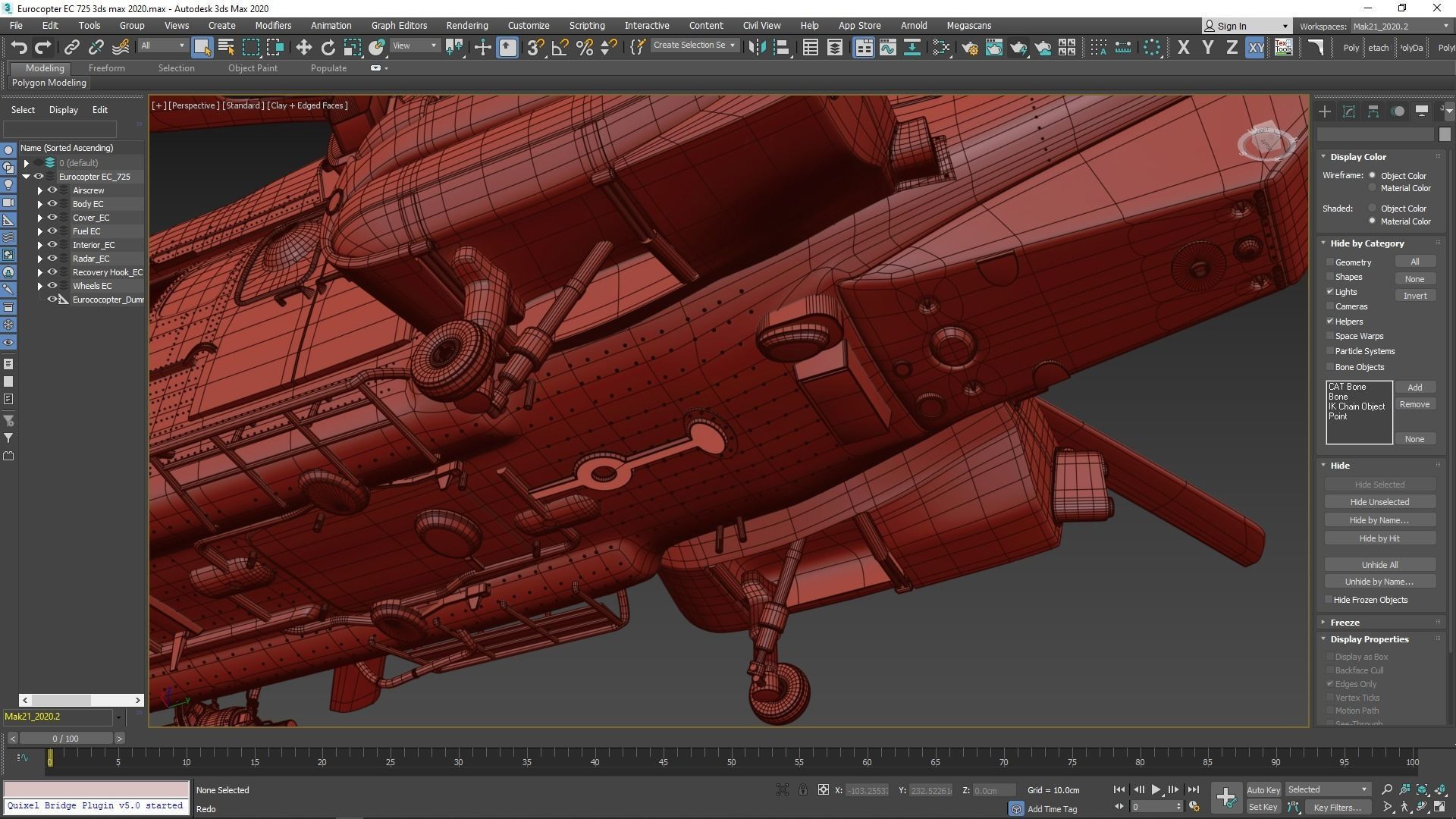Expand the Body EC tree item
This screenshot has height=819, width=1456.
(40, 204)
